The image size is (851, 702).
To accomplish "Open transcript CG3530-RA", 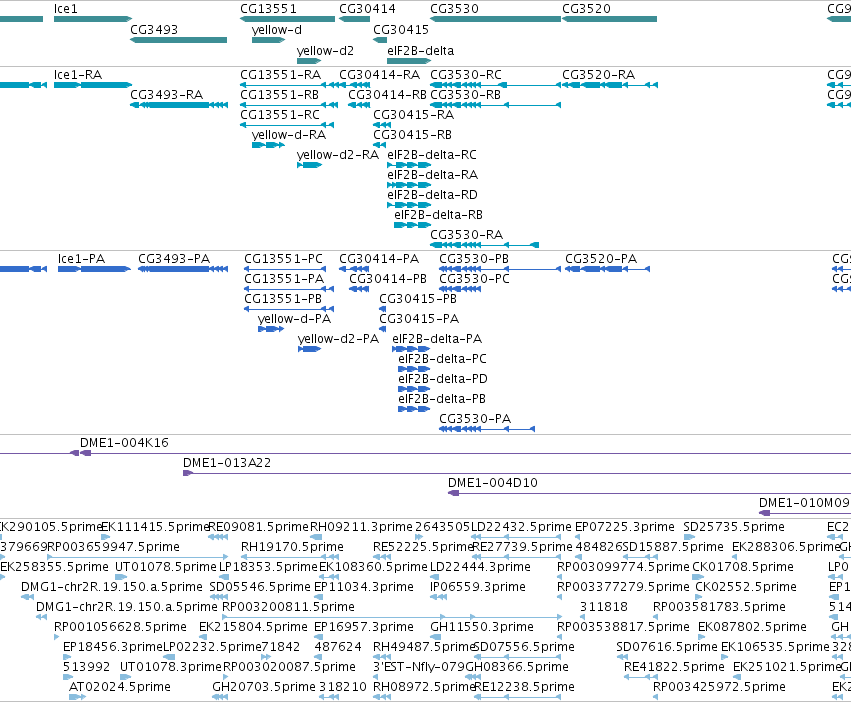I will [467, 235].
